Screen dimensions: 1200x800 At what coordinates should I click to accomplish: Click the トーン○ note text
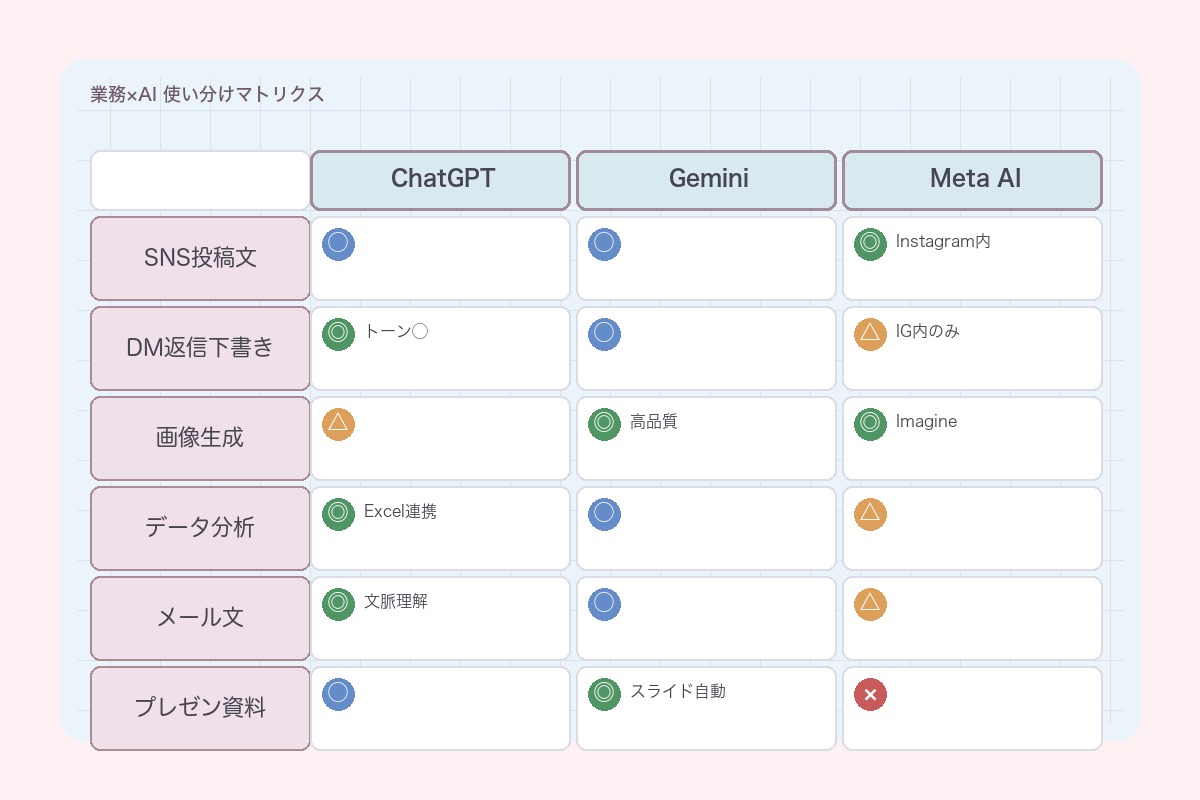(396, 331)
